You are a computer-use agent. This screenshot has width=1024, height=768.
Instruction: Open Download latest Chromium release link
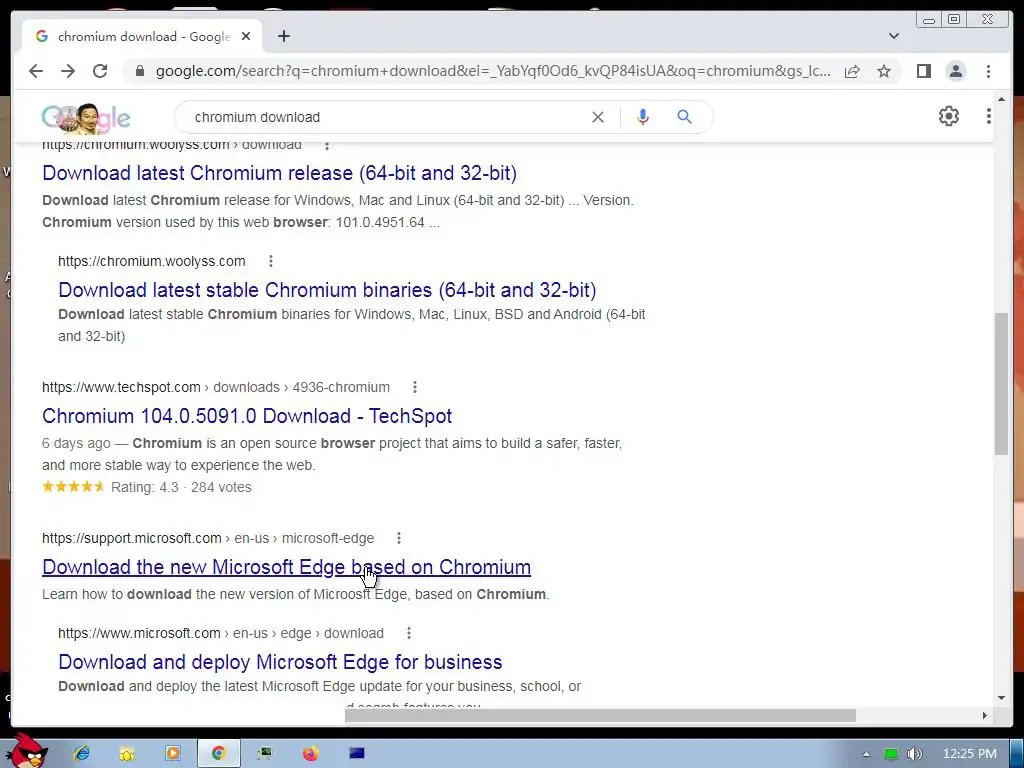point(280,173)
